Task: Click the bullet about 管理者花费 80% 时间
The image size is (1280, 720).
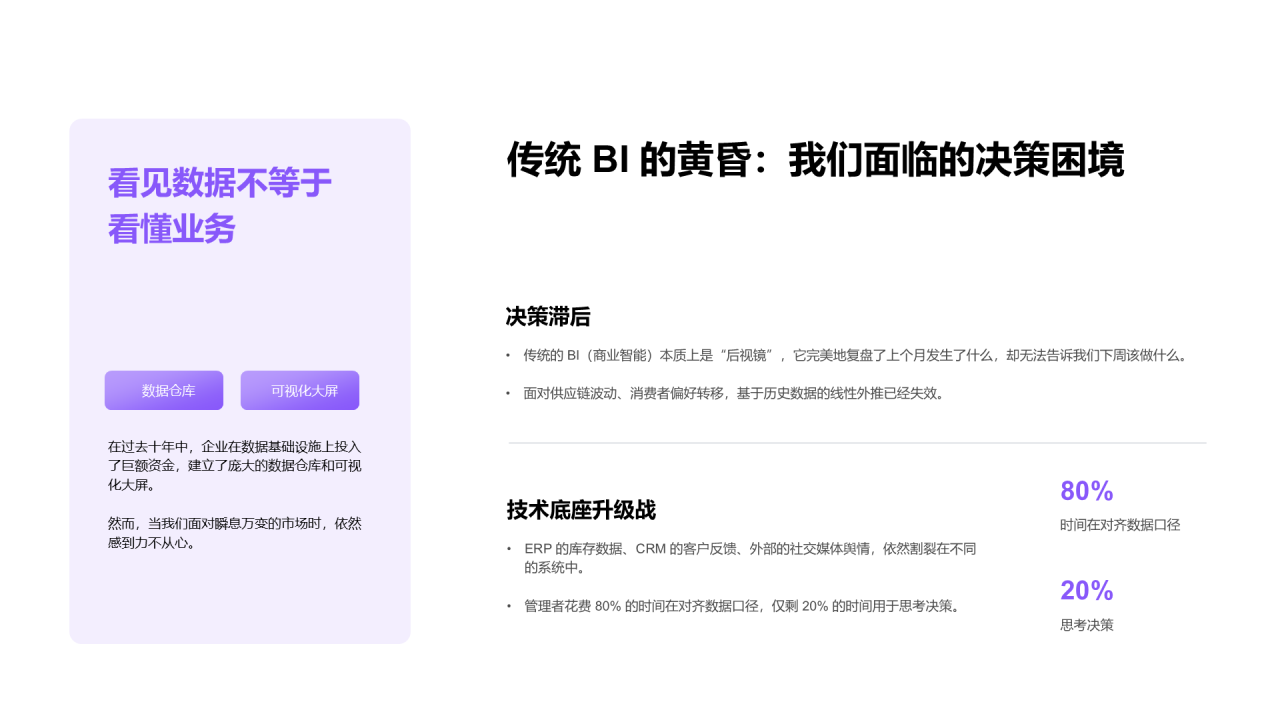Action: pos(741,603)
